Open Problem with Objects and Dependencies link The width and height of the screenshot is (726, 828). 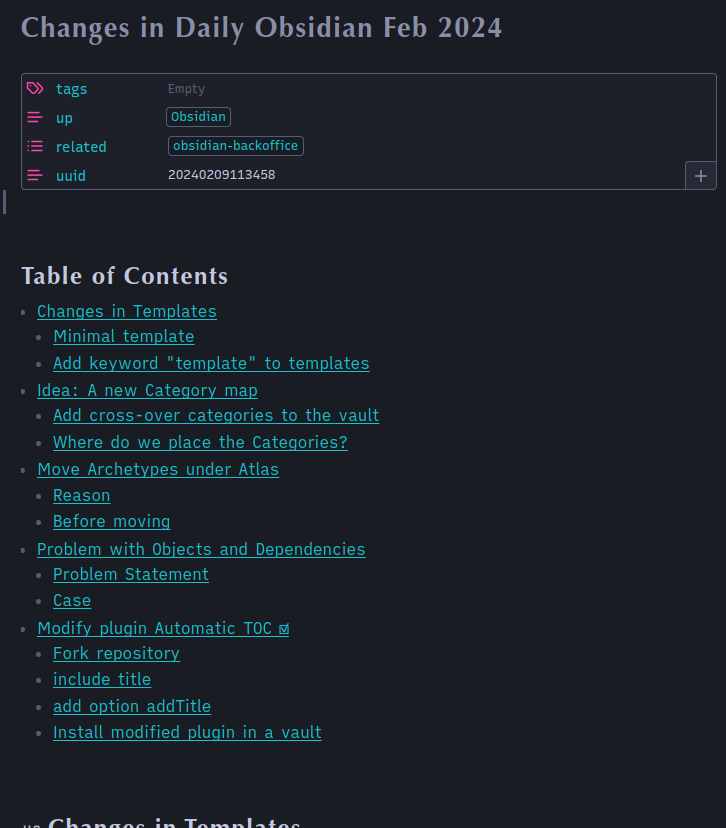(x=201, y=549)
